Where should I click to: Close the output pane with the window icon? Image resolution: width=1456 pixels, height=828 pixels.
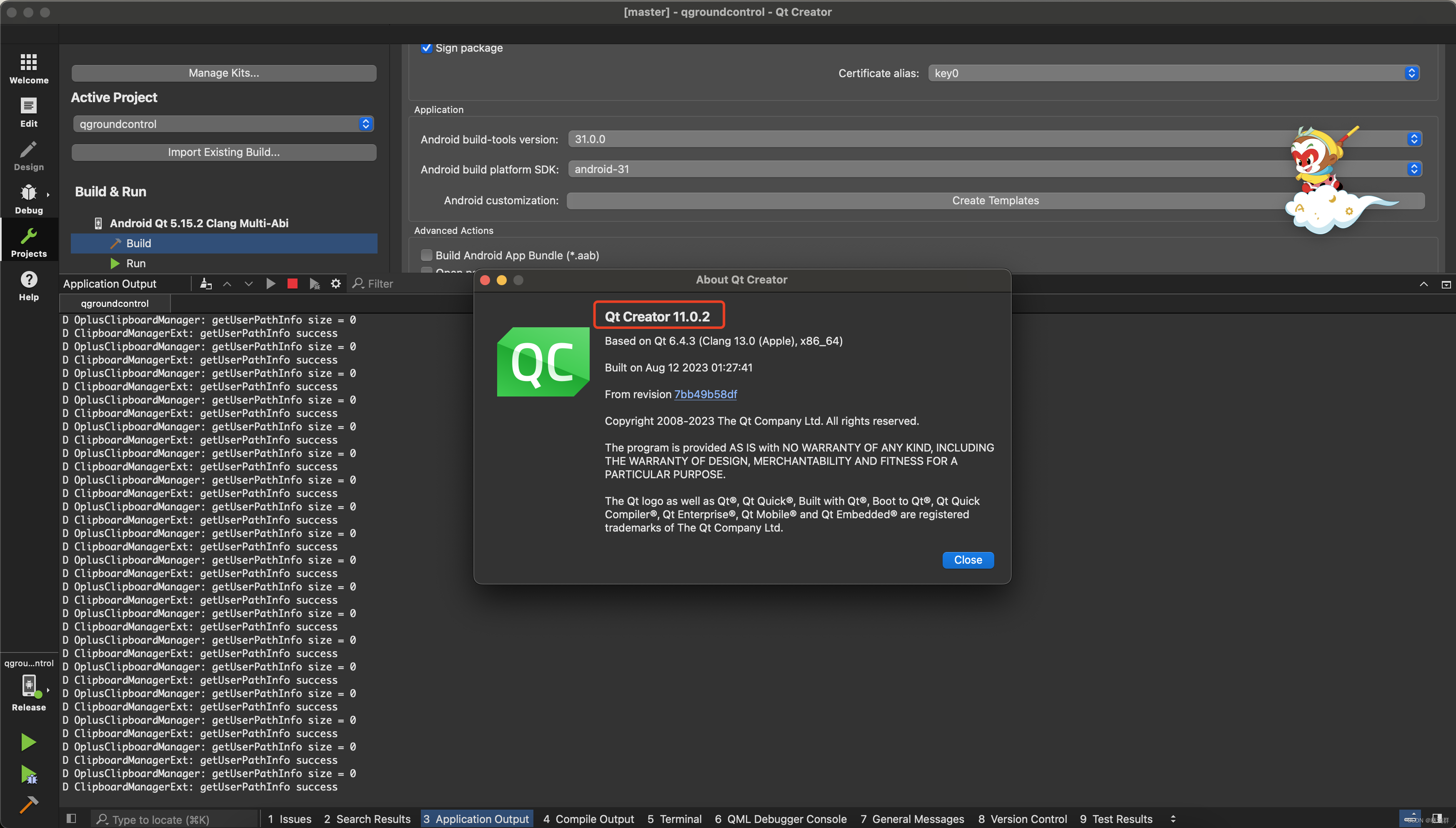coord(1446,284)
